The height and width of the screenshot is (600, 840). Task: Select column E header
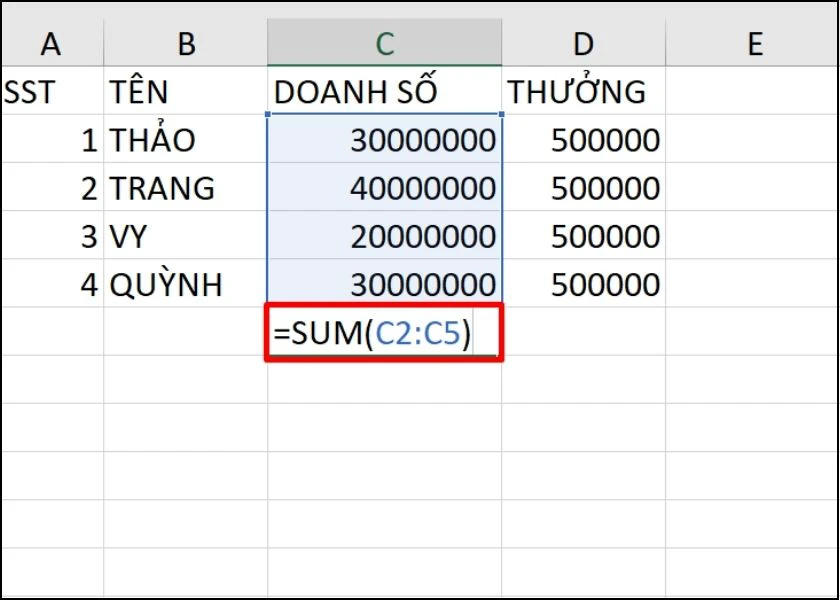(752, 44)
